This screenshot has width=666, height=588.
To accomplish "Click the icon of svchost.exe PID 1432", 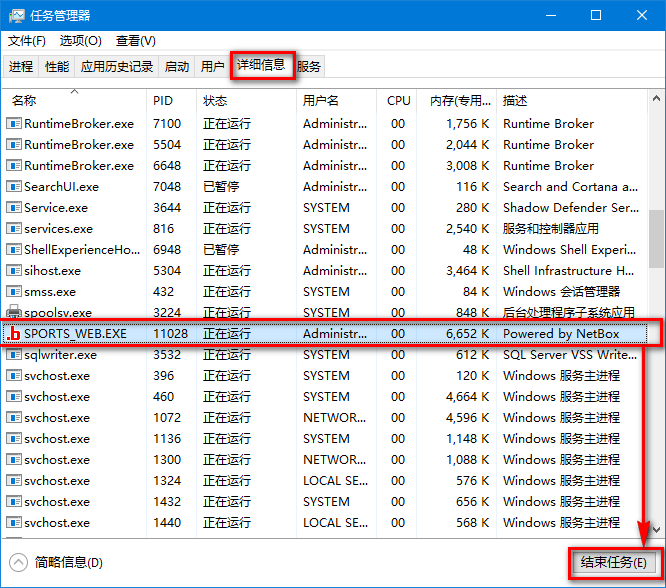I will (x=14, y=501).
